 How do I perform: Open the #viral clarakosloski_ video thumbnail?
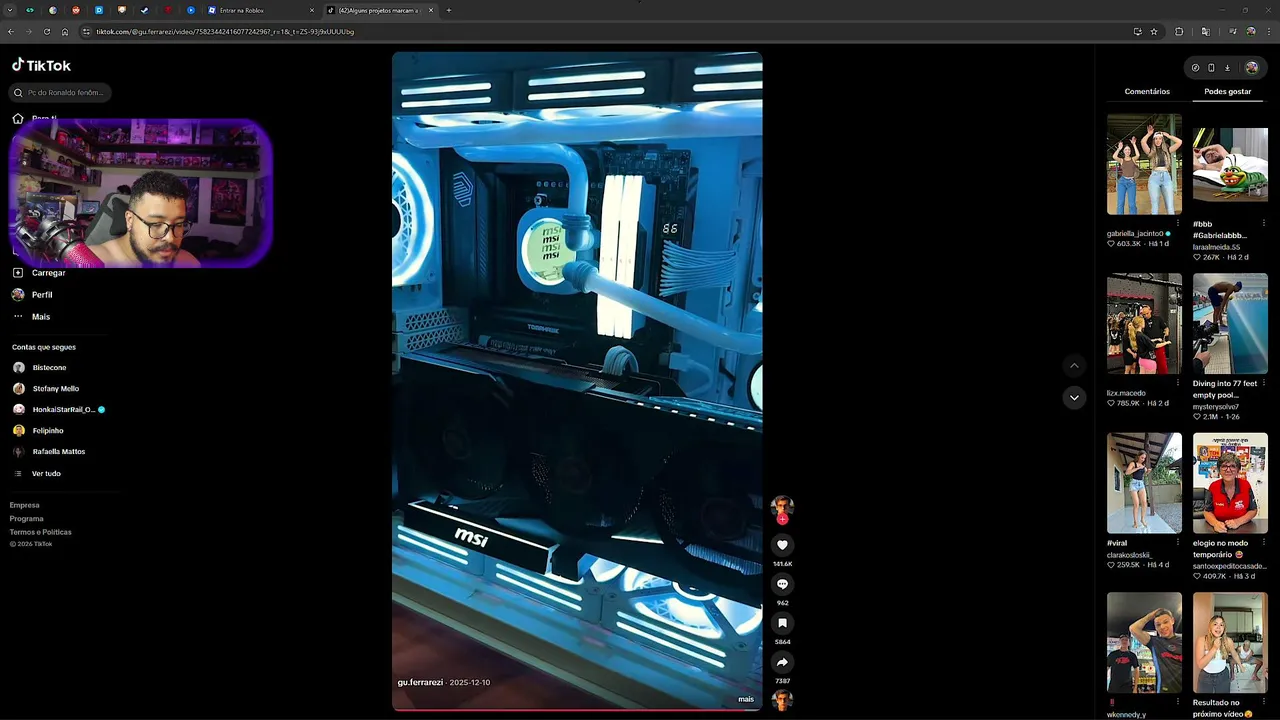(1144, 483)
